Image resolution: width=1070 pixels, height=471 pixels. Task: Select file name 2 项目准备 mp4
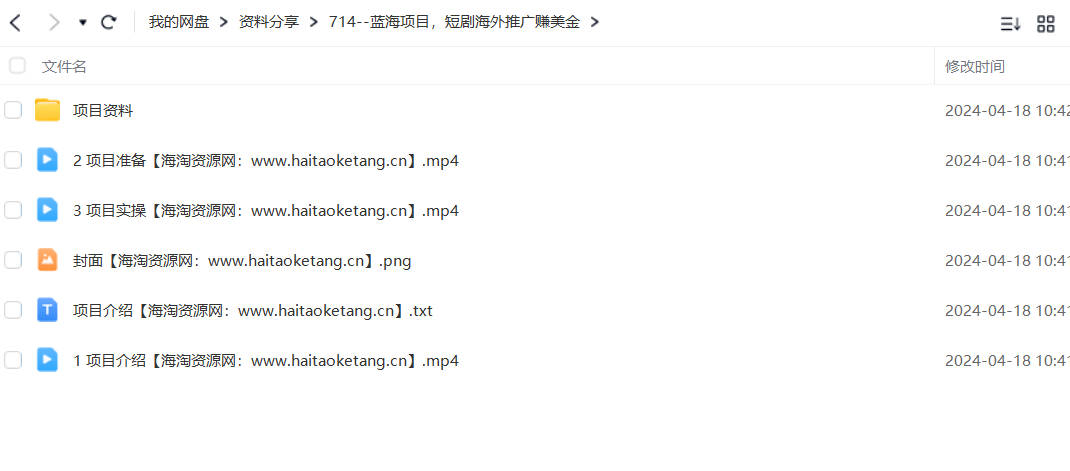pos(266,161)
